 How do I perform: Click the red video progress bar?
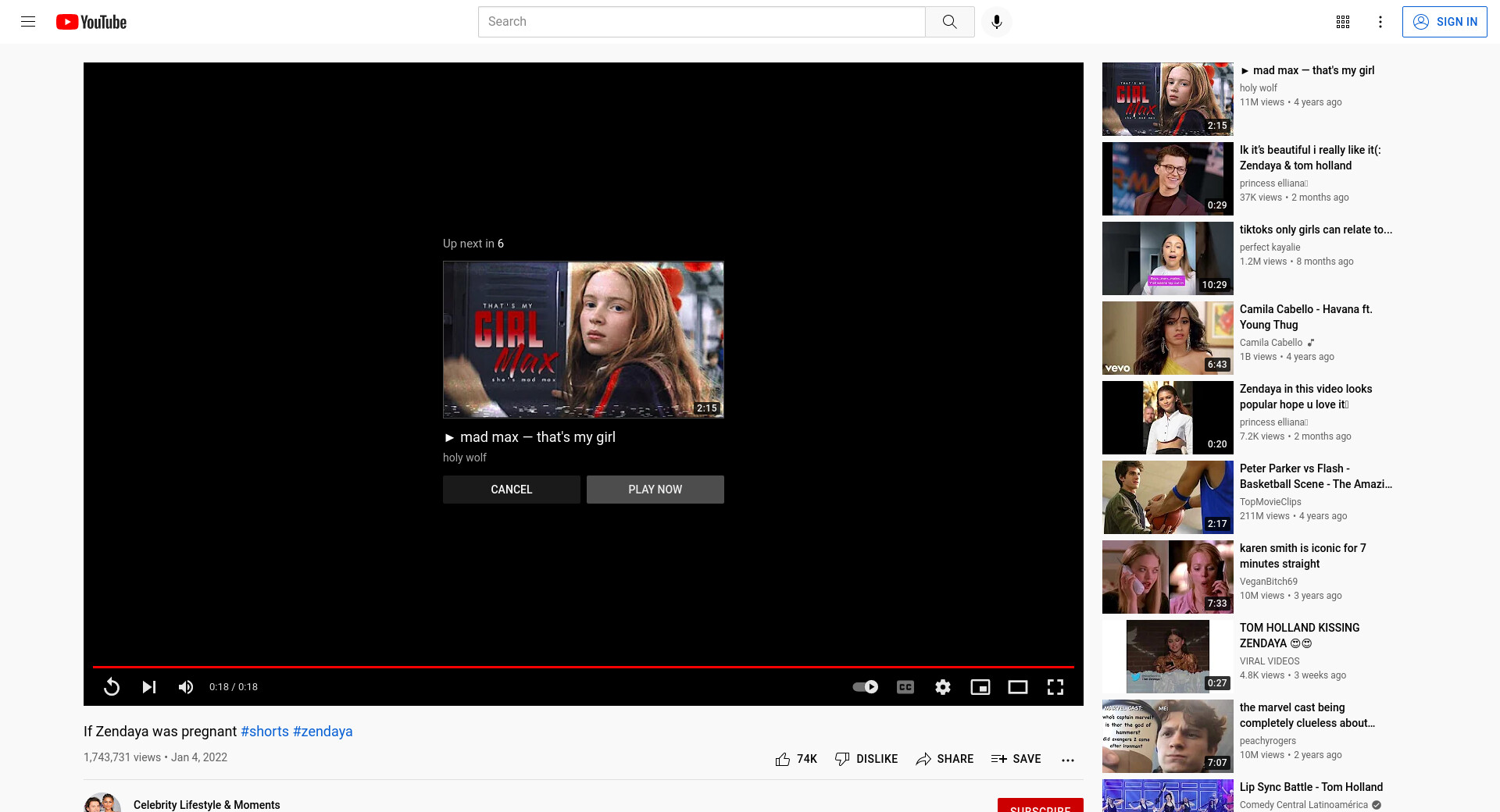[x=584, y=667]
